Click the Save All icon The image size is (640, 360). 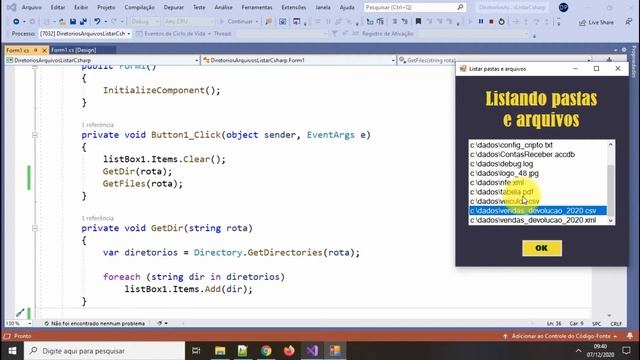83,21
